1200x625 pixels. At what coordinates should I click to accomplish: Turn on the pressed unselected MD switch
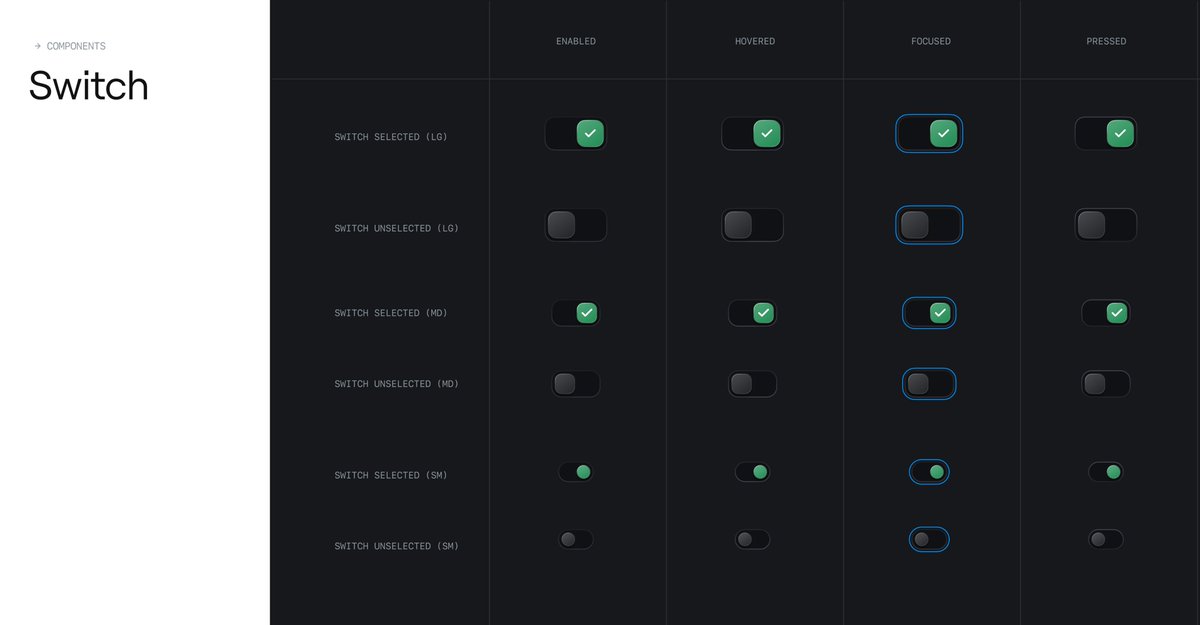[x=1106, y=384]
